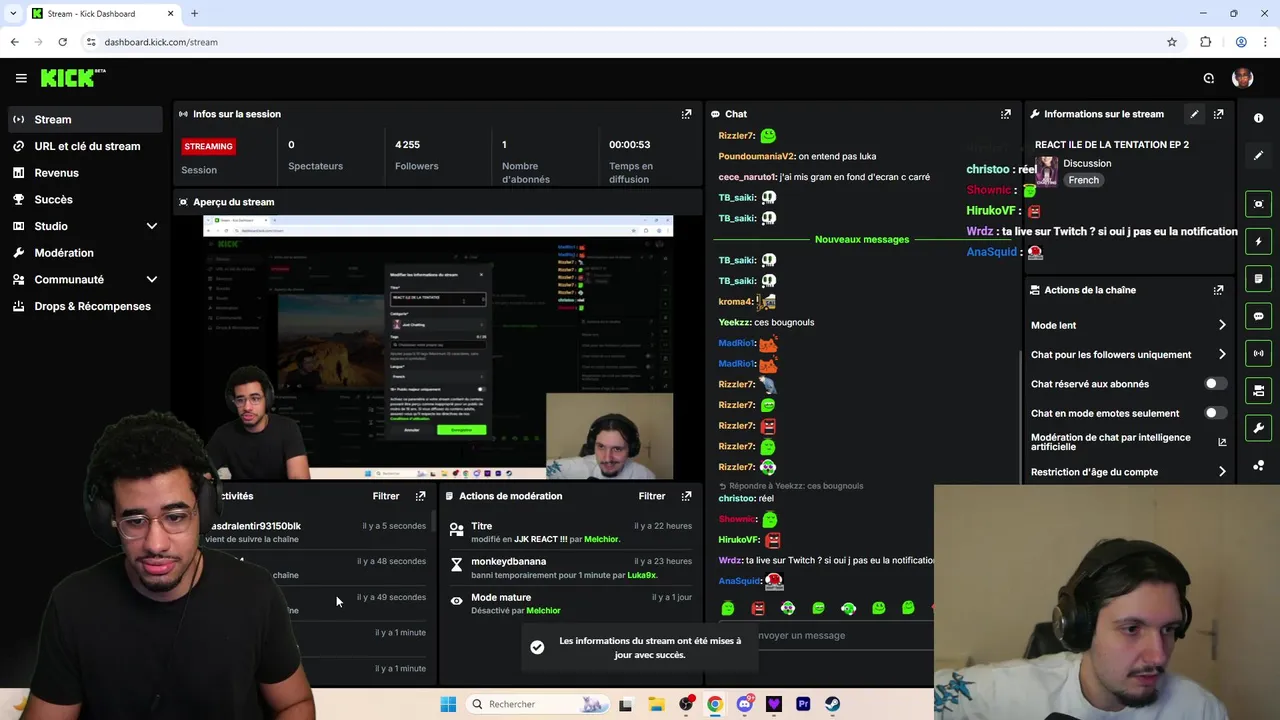The width and height of the screenshot is (1280, 720).
Task: Pop out the Infos sur la session panel
Action: [x=686, y=114]
